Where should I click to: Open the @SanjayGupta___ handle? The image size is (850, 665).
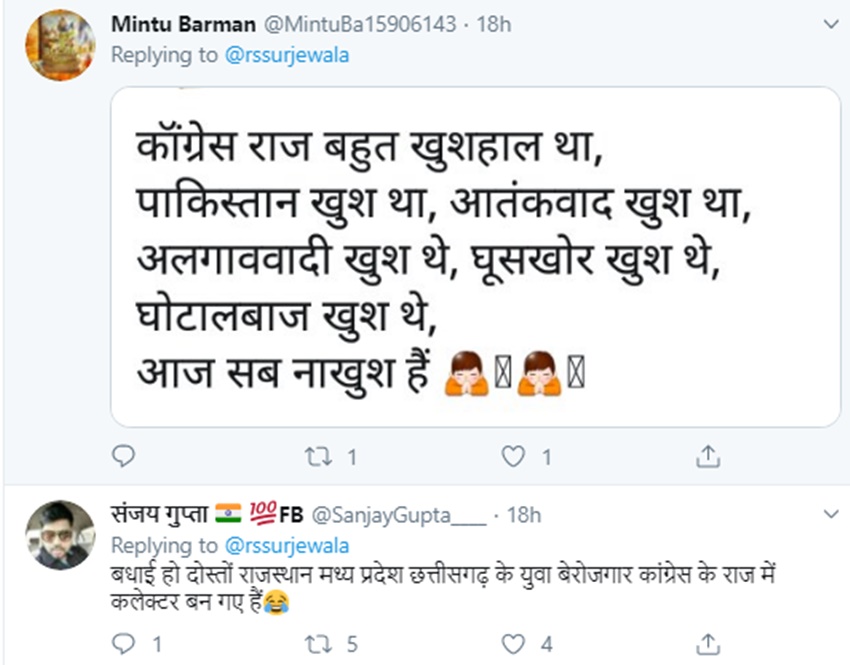pyautogui.click(x=398, y=515)
